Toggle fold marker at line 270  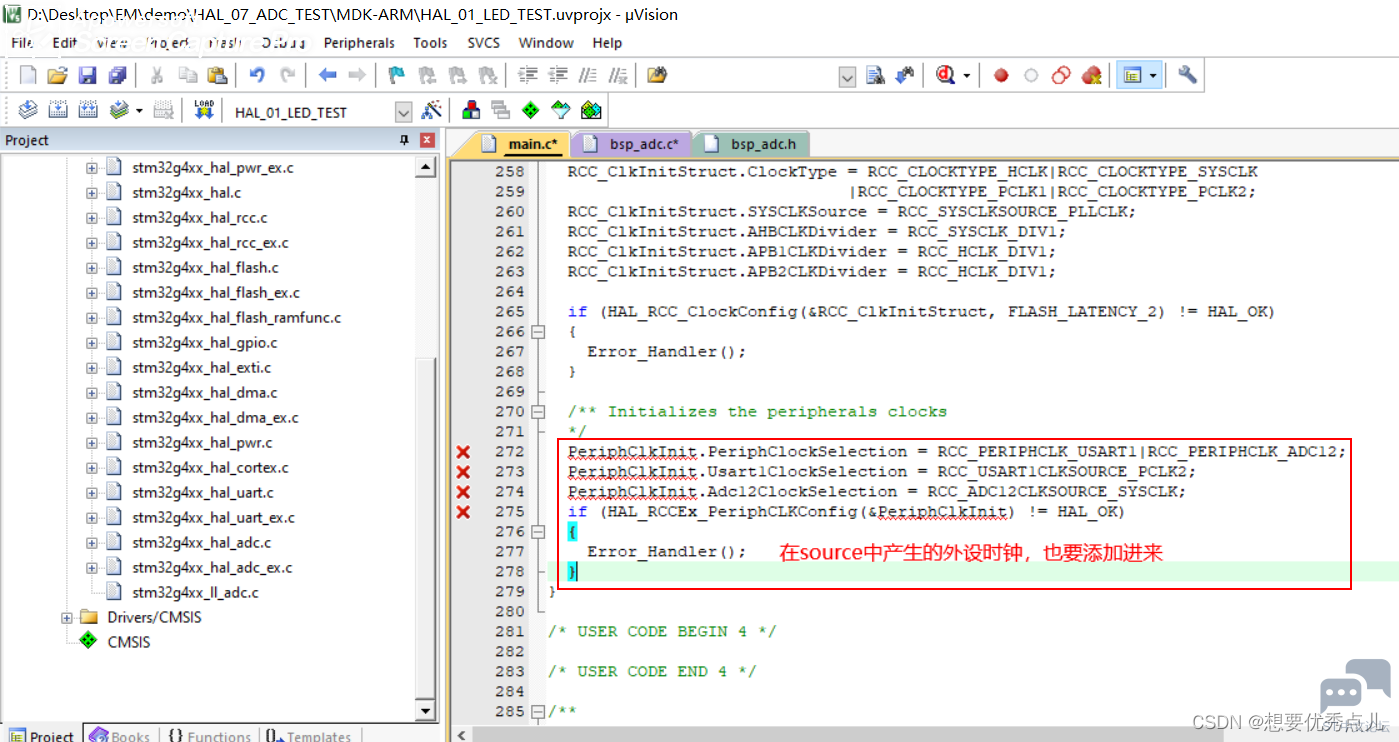[538, 411]
